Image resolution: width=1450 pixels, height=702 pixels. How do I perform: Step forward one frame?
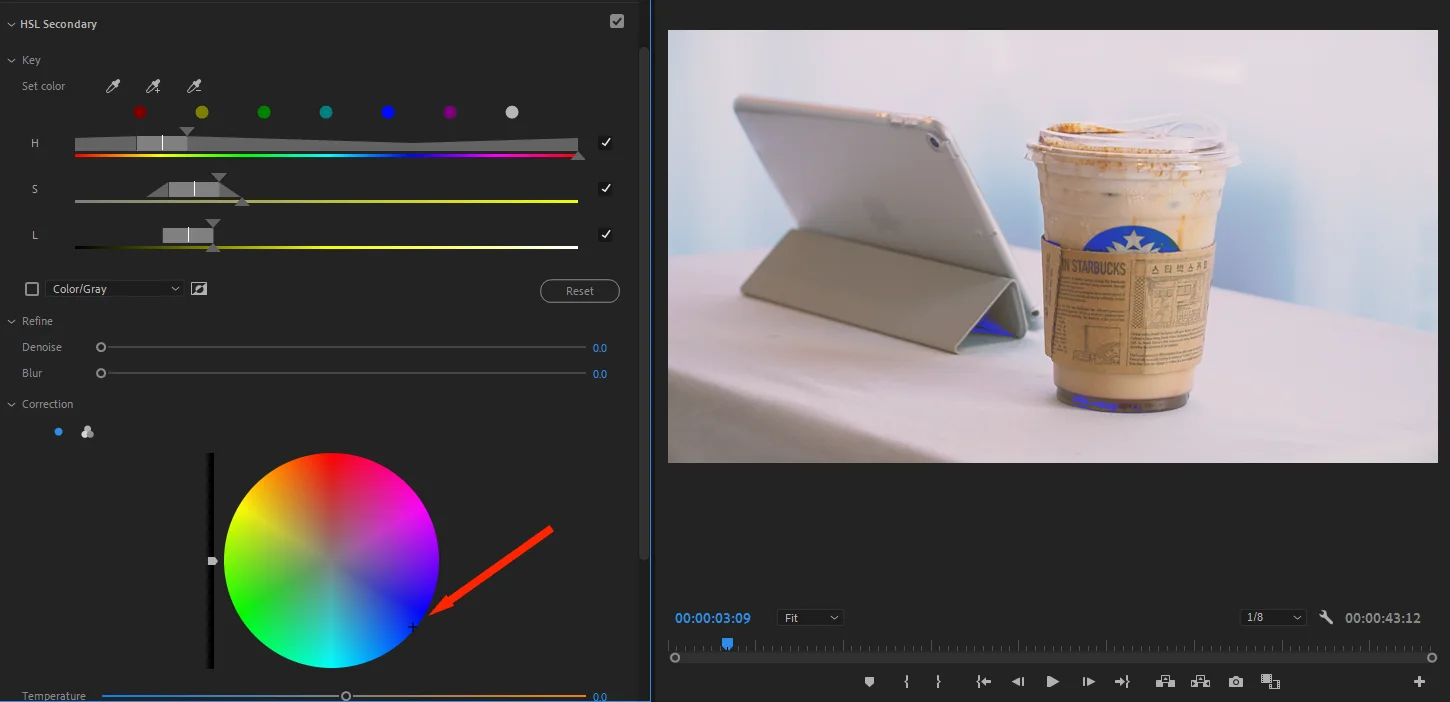tap(1088, 682)
